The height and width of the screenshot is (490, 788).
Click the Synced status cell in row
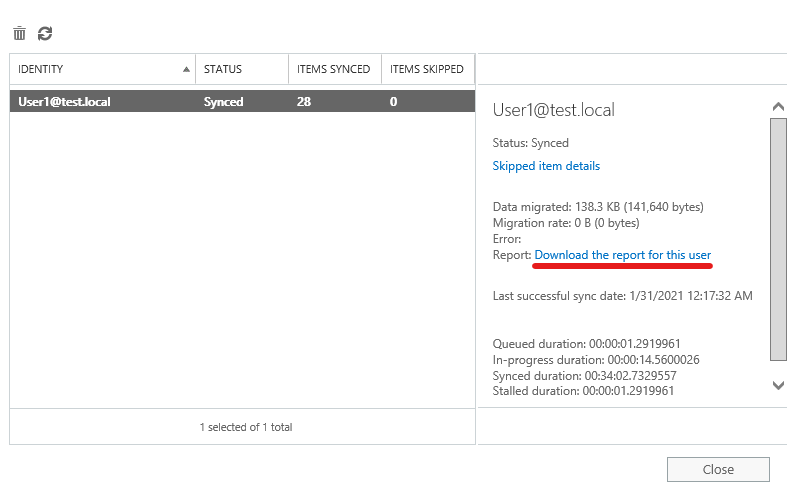point(224,102)
